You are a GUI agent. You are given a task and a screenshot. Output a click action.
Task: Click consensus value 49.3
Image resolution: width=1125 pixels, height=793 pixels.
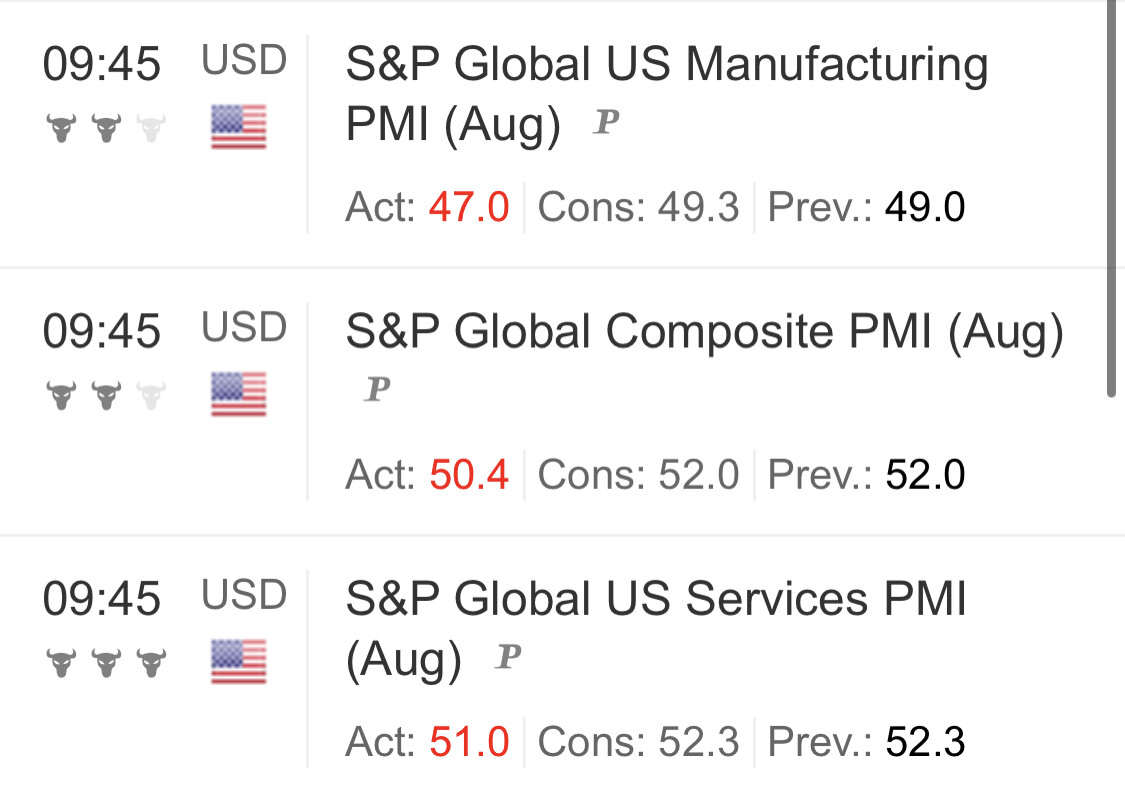click(698, 208)
